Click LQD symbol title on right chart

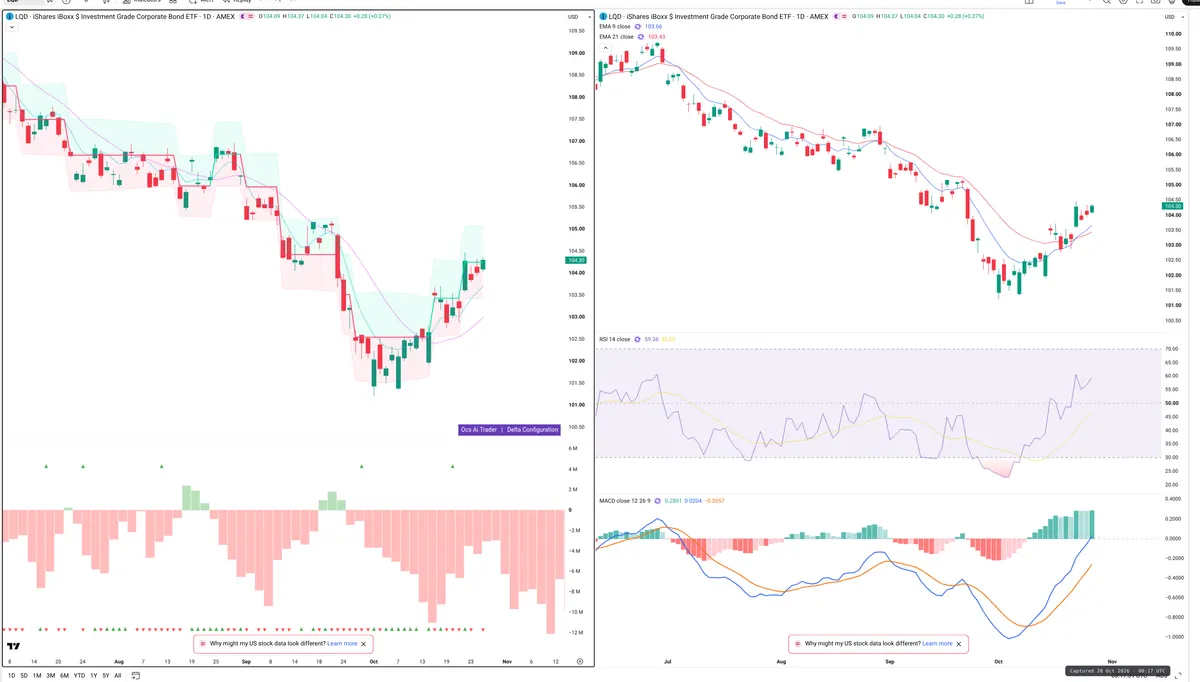720,17
